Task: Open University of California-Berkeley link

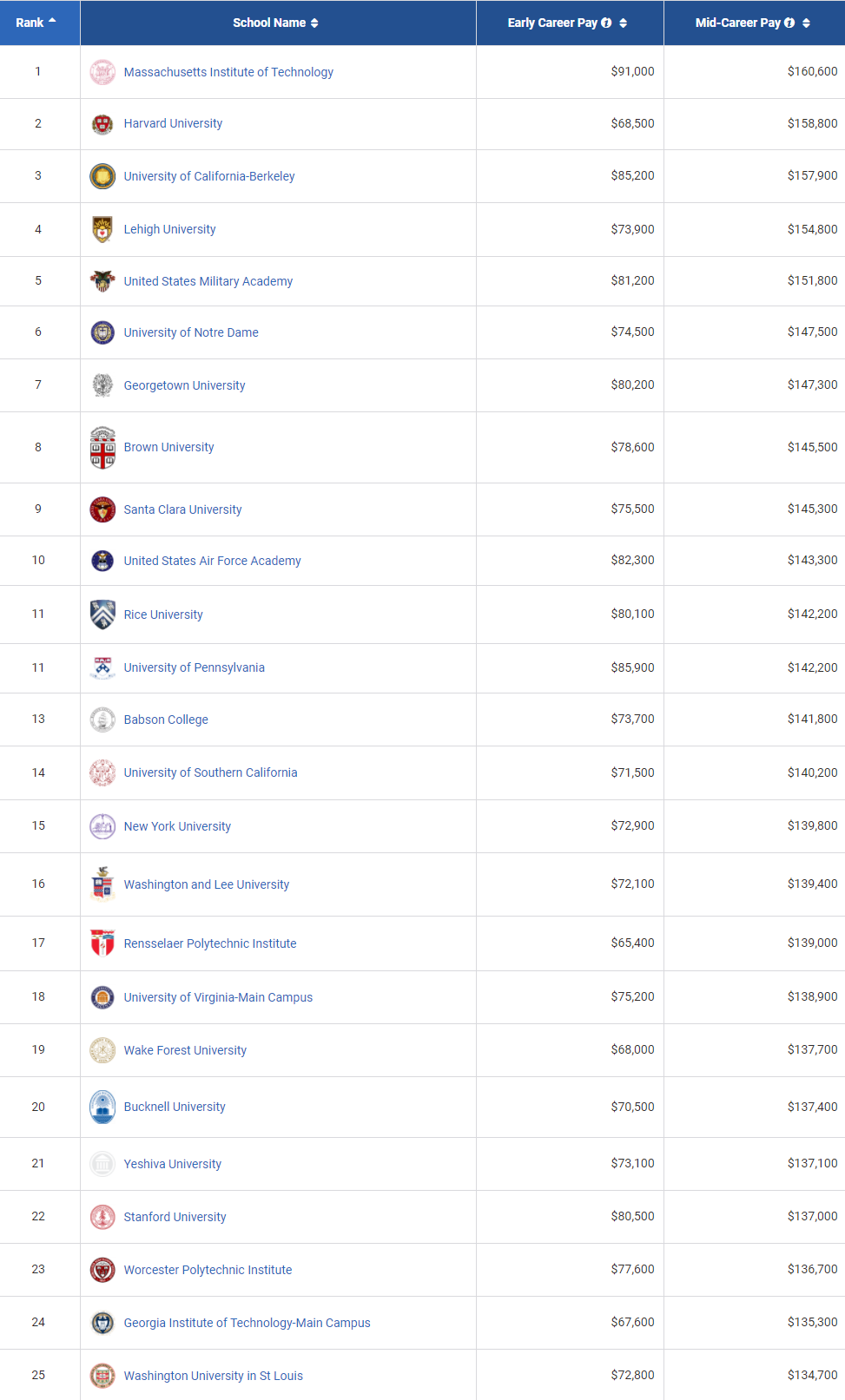Action: pos(209,176)
